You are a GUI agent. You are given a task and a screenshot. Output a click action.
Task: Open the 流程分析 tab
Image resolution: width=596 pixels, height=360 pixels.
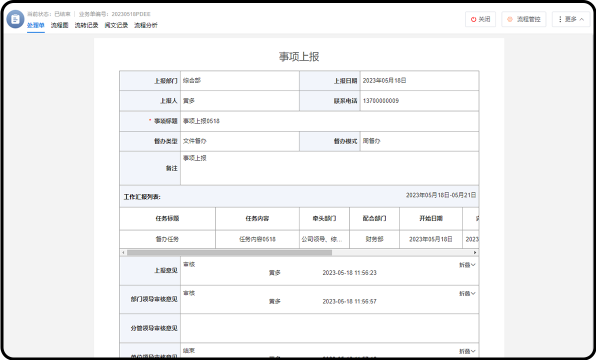click(146, 25)
